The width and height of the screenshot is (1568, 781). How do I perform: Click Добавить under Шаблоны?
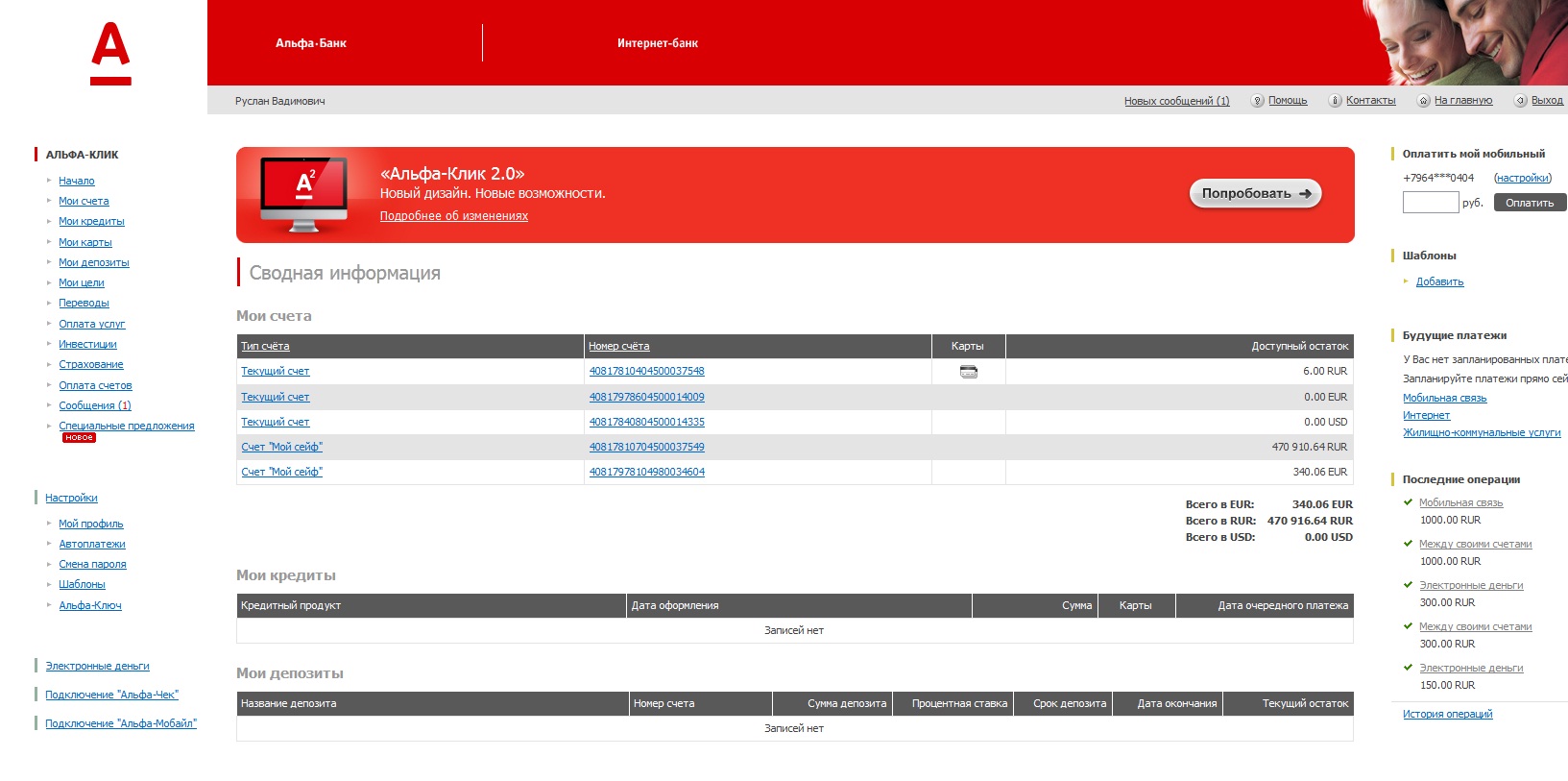pos(1440,281)
